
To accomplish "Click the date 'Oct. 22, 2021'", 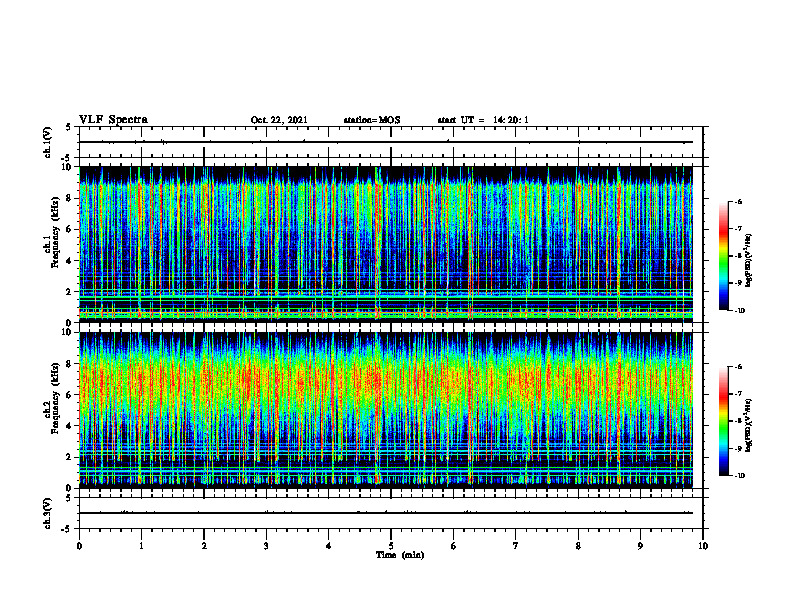I will 279,120.
